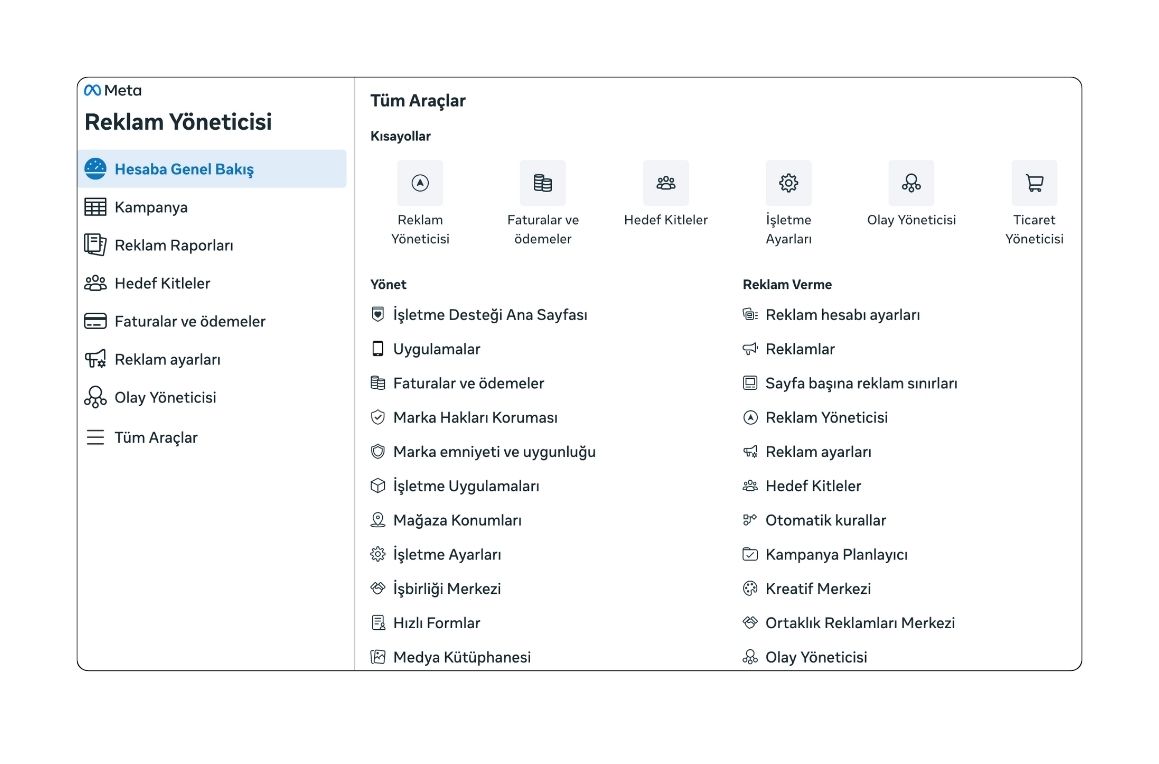Screen dimensions: 1159x764
Task: Click the Olay Yöneticisi shortcut icon
Action: point(911,183)
